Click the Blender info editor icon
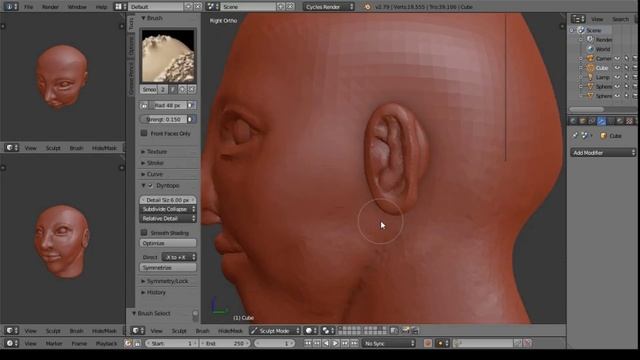Image resolution: width=640 pixels, height=360 pixels. coord(10,7)
